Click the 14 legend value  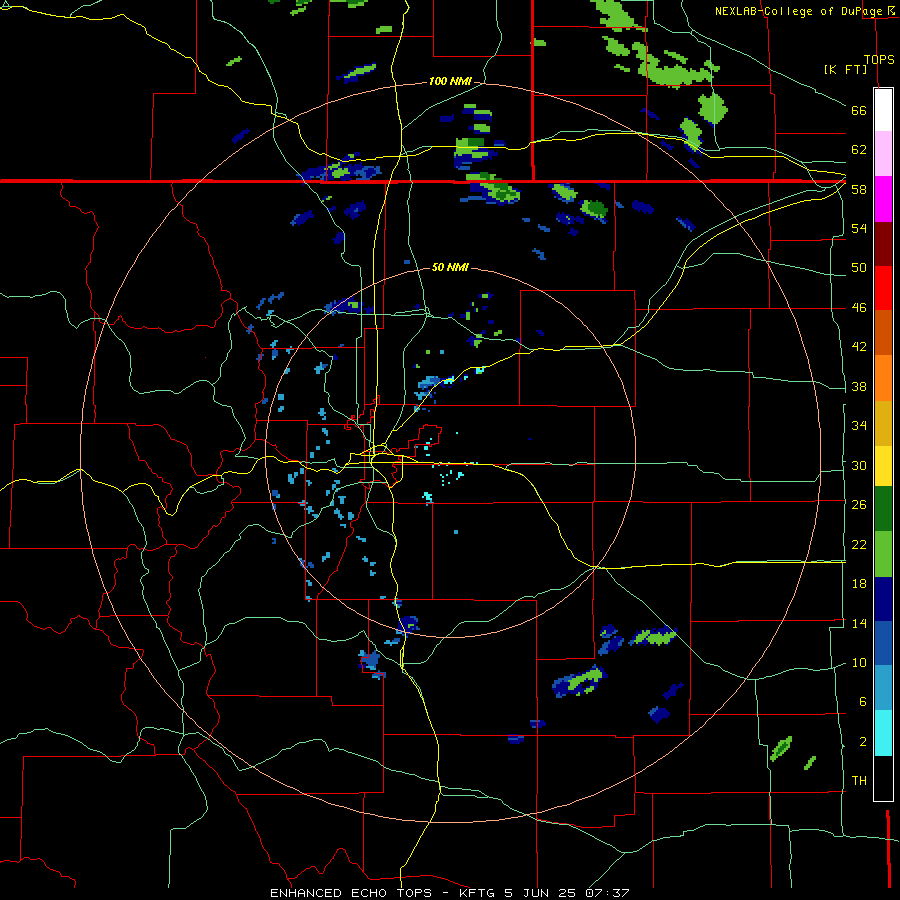859,623
